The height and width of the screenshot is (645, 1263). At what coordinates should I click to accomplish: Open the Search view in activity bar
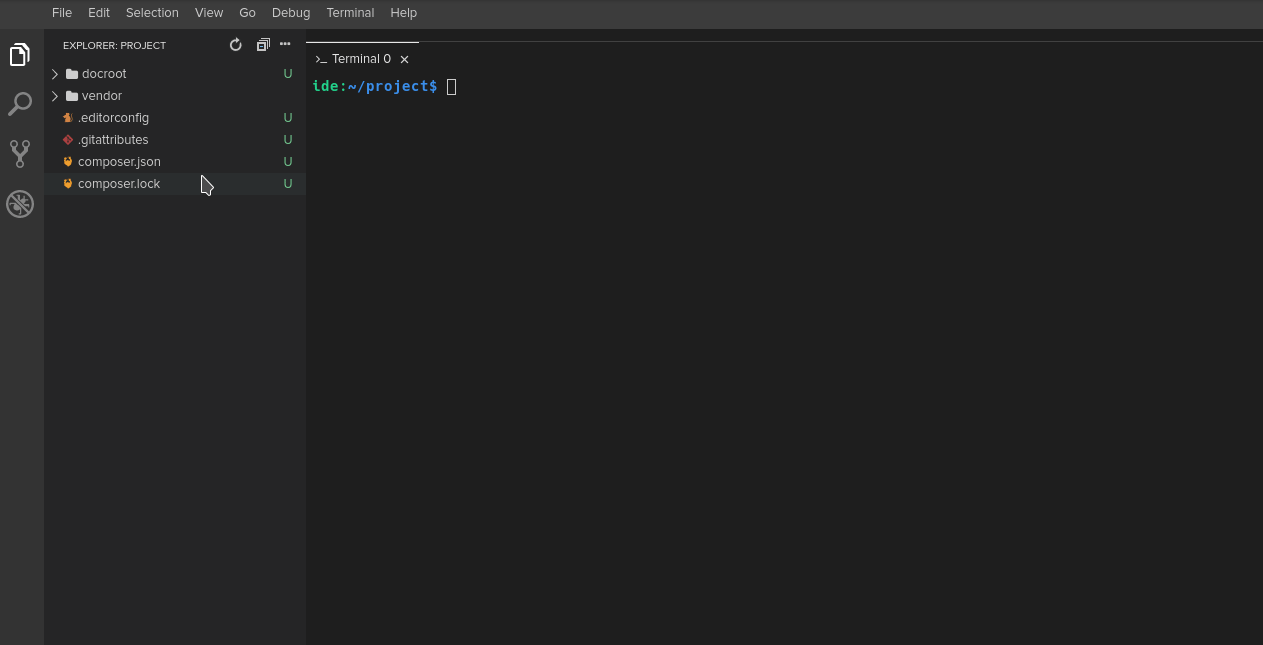coord(20,103)
